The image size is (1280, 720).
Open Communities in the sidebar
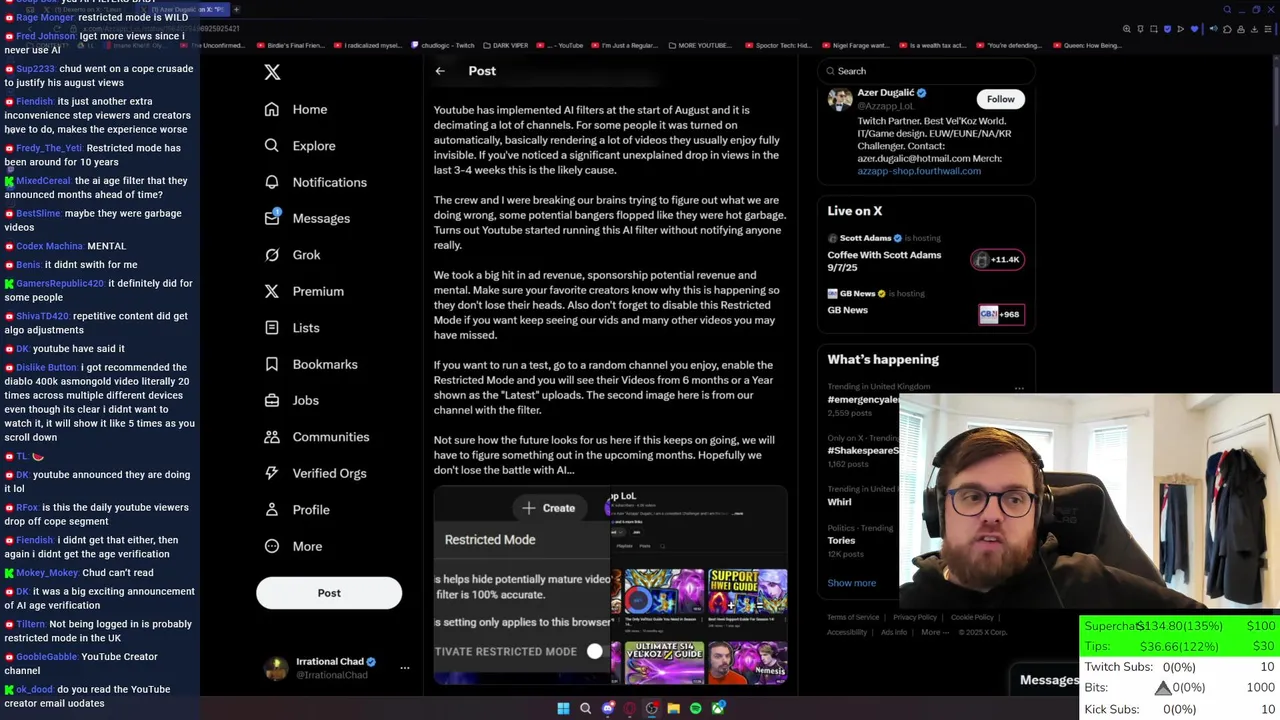pyautogui.click(x=316, y=437)
